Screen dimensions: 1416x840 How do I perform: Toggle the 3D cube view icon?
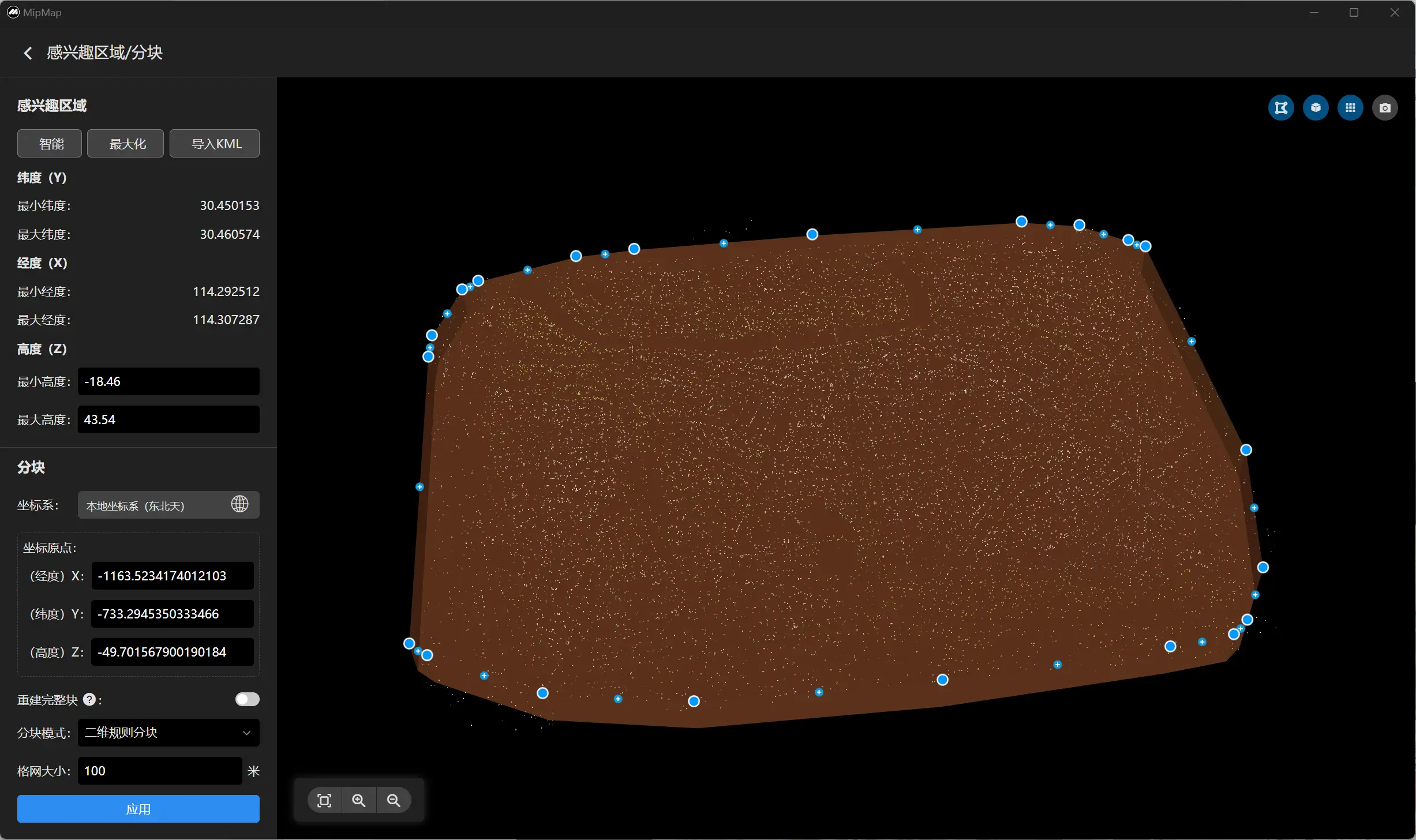1316,108
